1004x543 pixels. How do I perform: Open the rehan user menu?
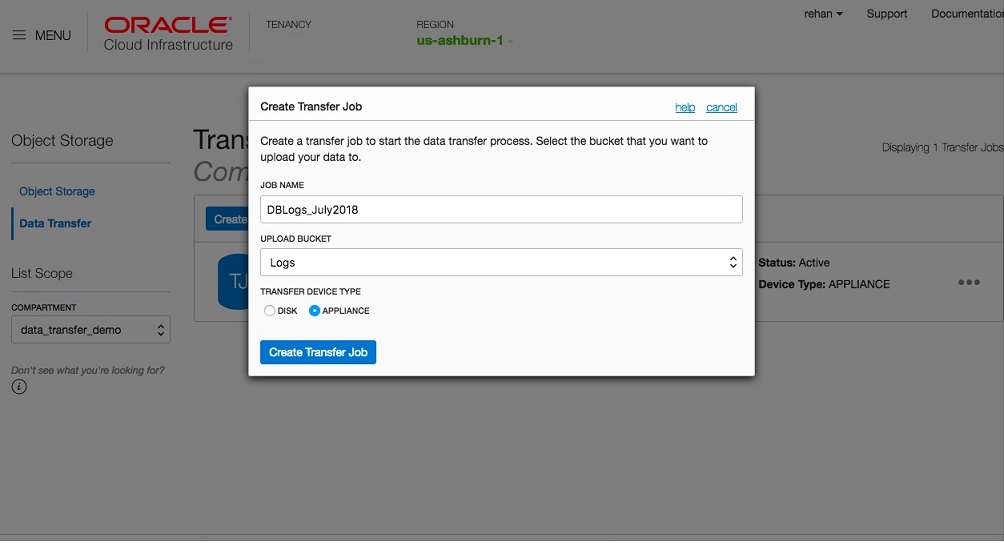pyautogui.click(x=823, y=14)
